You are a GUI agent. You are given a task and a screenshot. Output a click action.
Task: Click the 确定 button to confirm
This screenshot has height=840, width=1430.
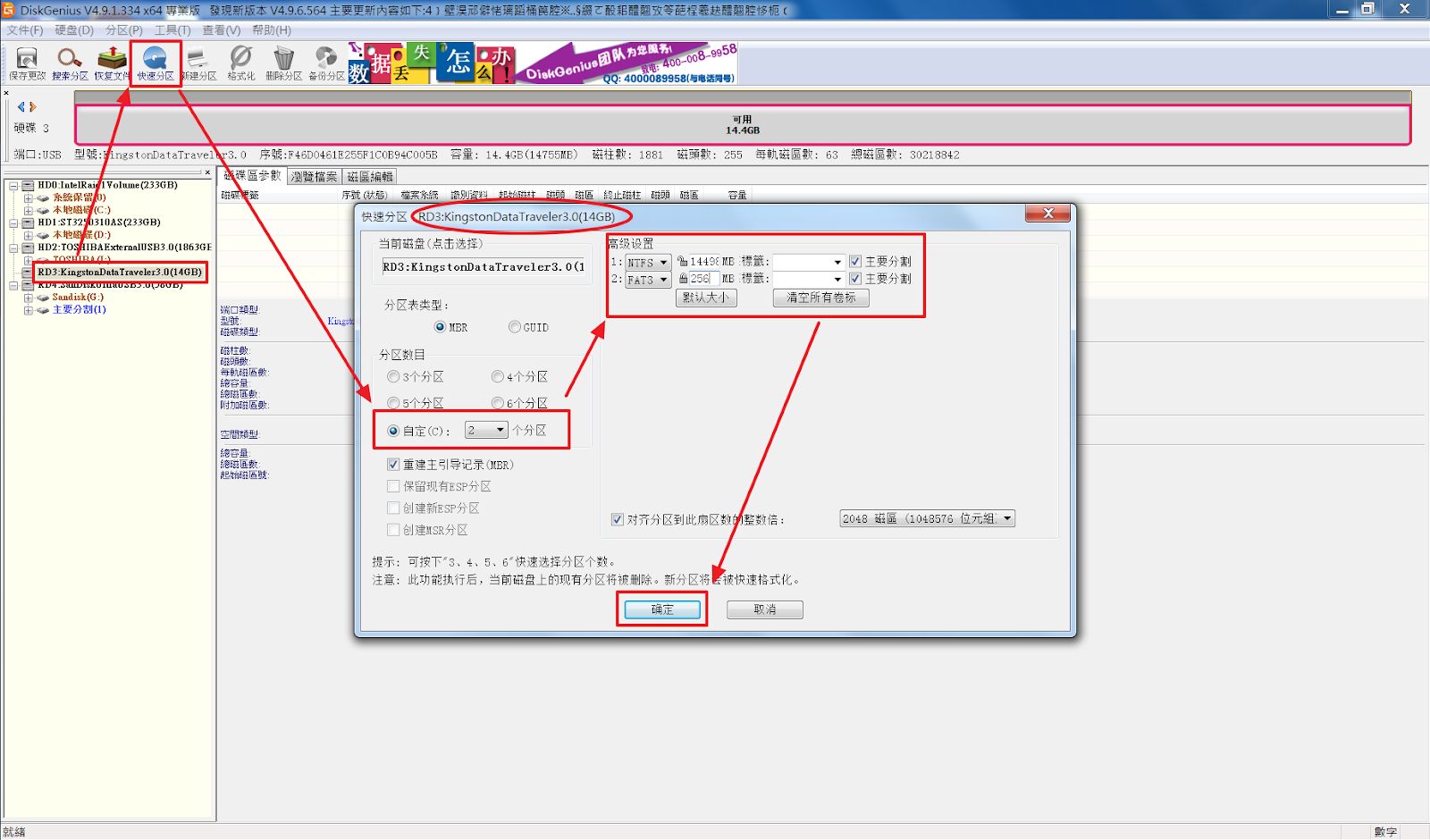[662, 609]
